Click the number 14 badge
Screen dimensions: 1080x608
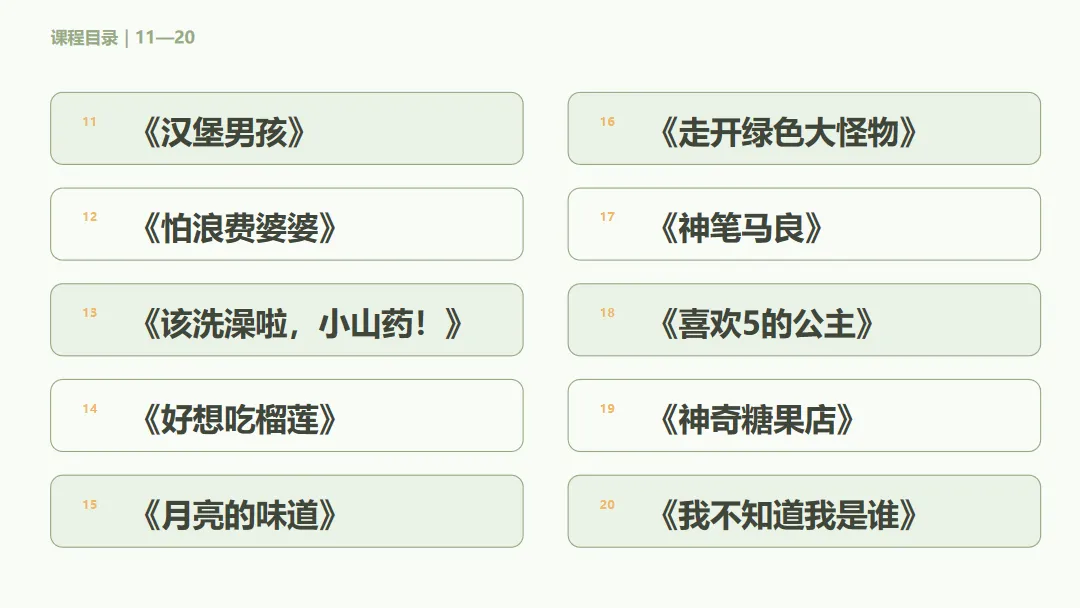[x=90, y=409]
